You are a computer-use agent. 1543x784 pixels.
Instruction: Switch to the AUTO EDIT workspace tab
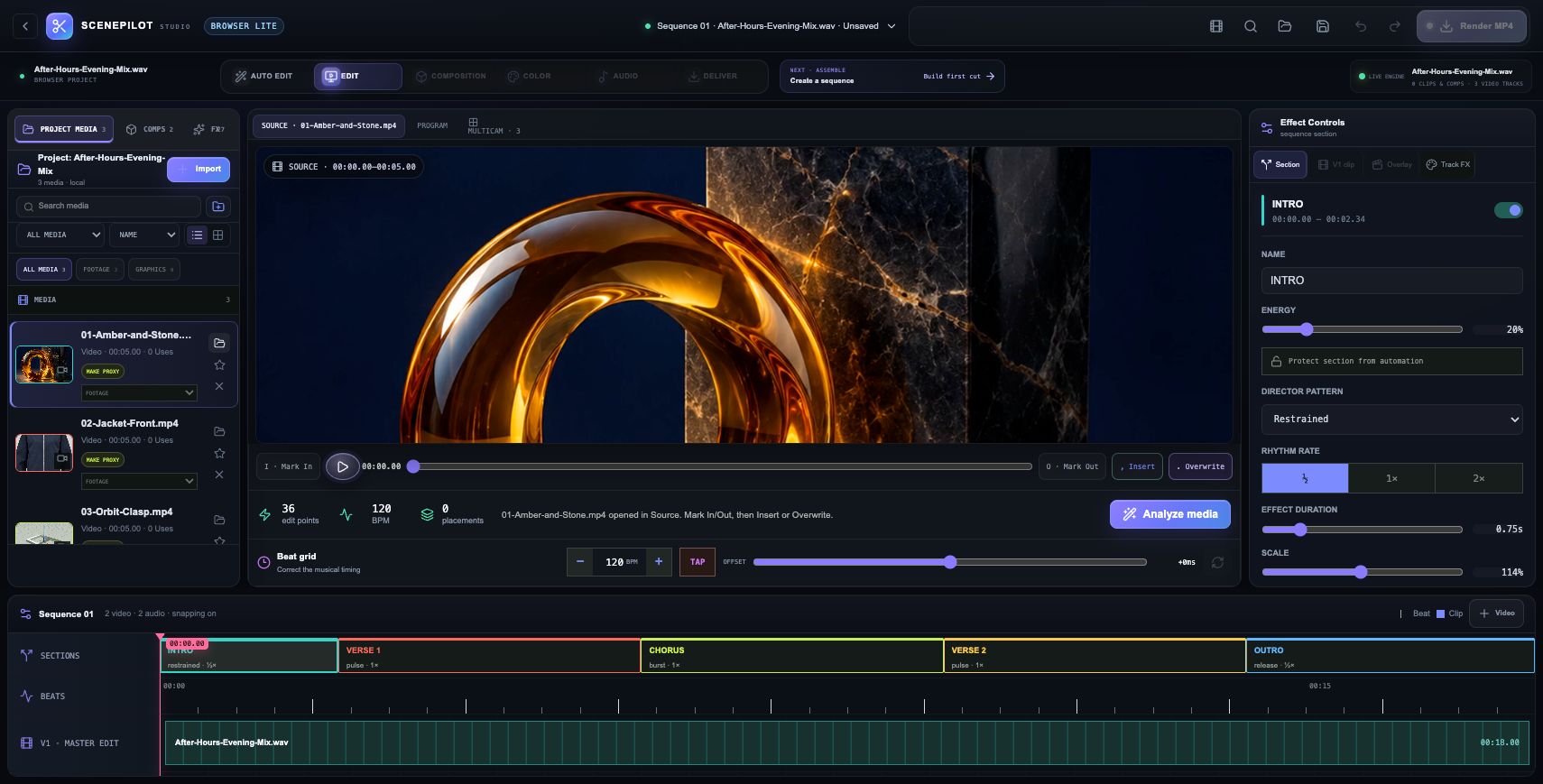click(264, 77)
